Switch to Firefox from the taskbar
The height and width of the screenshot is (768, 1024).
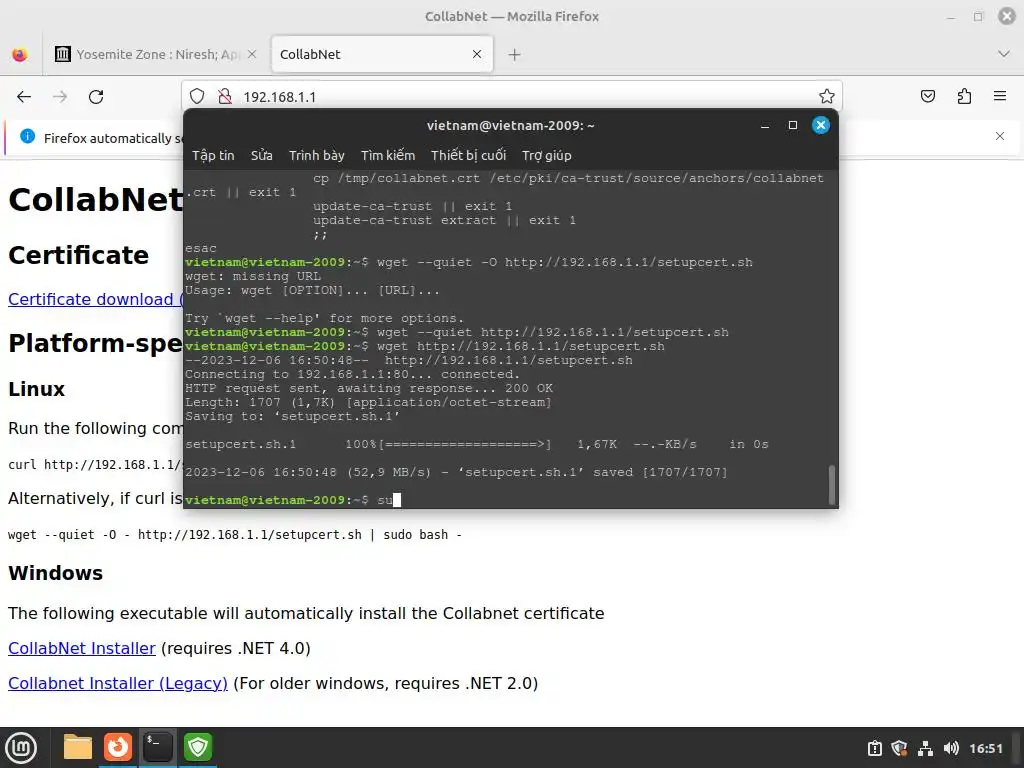coord(118,747)
